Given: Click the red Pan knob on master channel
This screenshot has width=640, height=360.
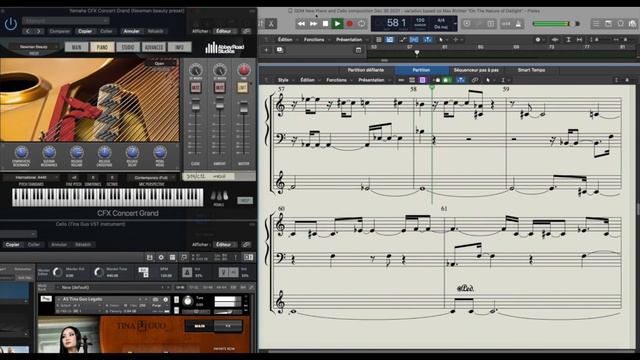Looking at the screenshot, I should [x=244, y=70].
